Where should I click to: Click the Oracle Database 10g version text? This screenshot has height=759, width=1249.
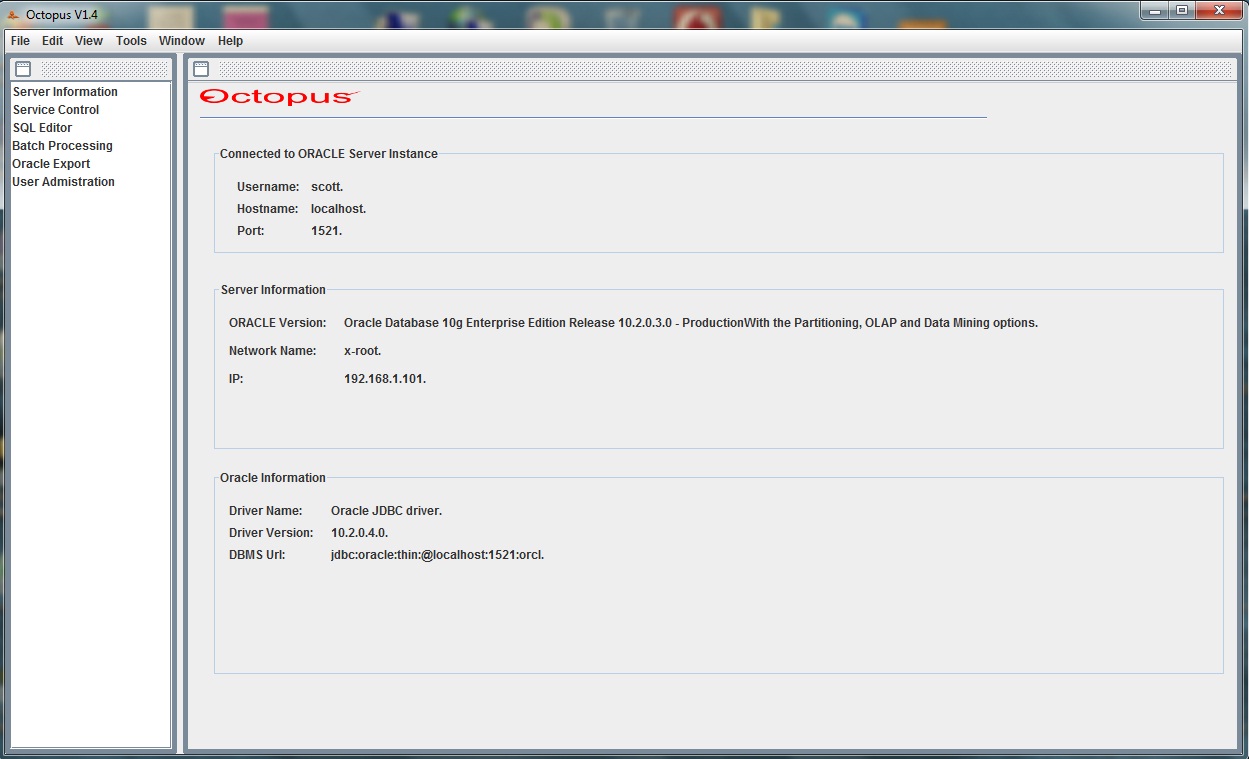click(x=691, y=323)
